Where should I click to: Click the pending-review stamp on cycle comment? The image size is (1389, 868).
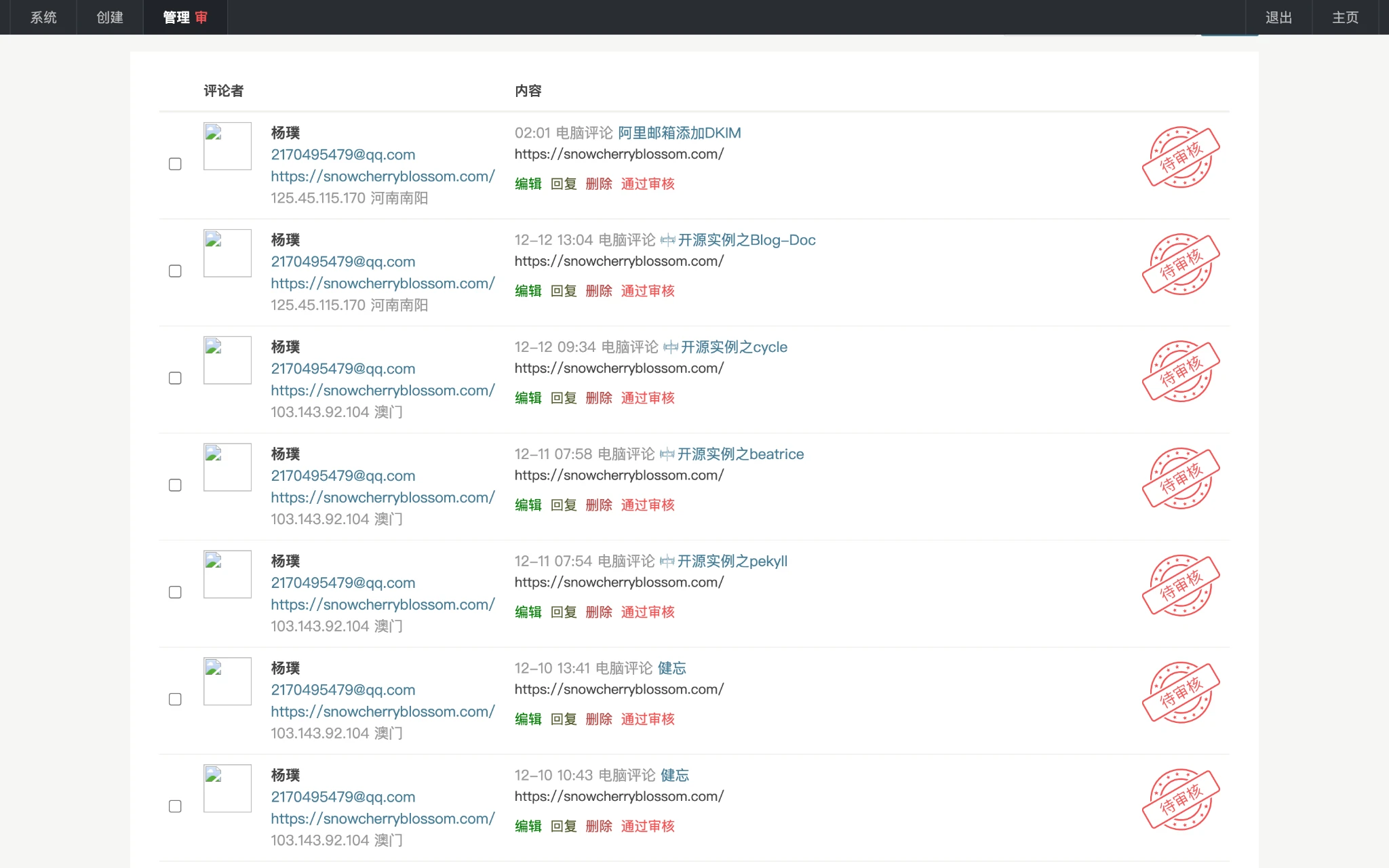pyautogui.click(x=1181, y=371)
